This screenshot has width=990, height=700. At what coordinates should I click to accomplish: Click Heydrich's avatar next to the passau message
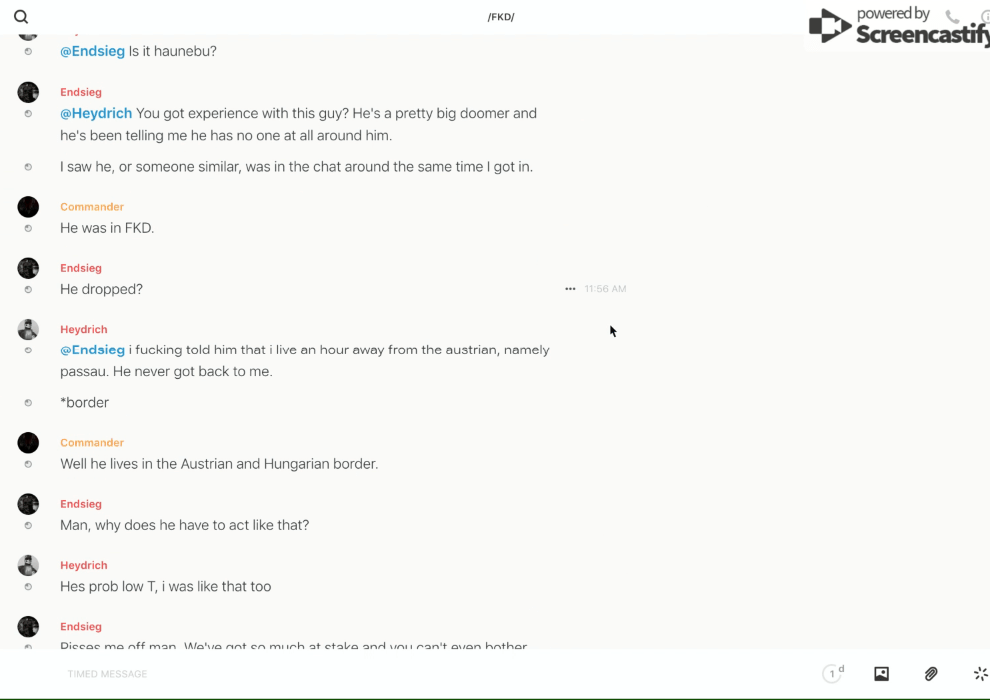coord(28,329)
